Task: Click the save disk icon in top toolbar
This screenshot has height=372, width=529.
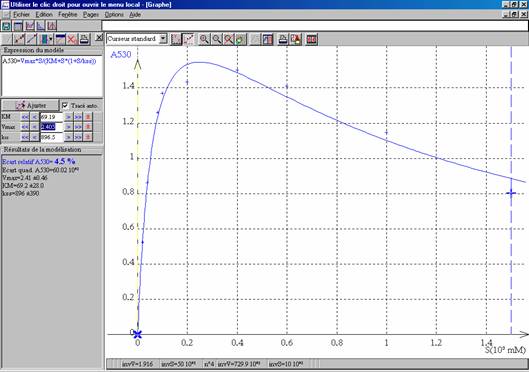Action: click(6, 26)
